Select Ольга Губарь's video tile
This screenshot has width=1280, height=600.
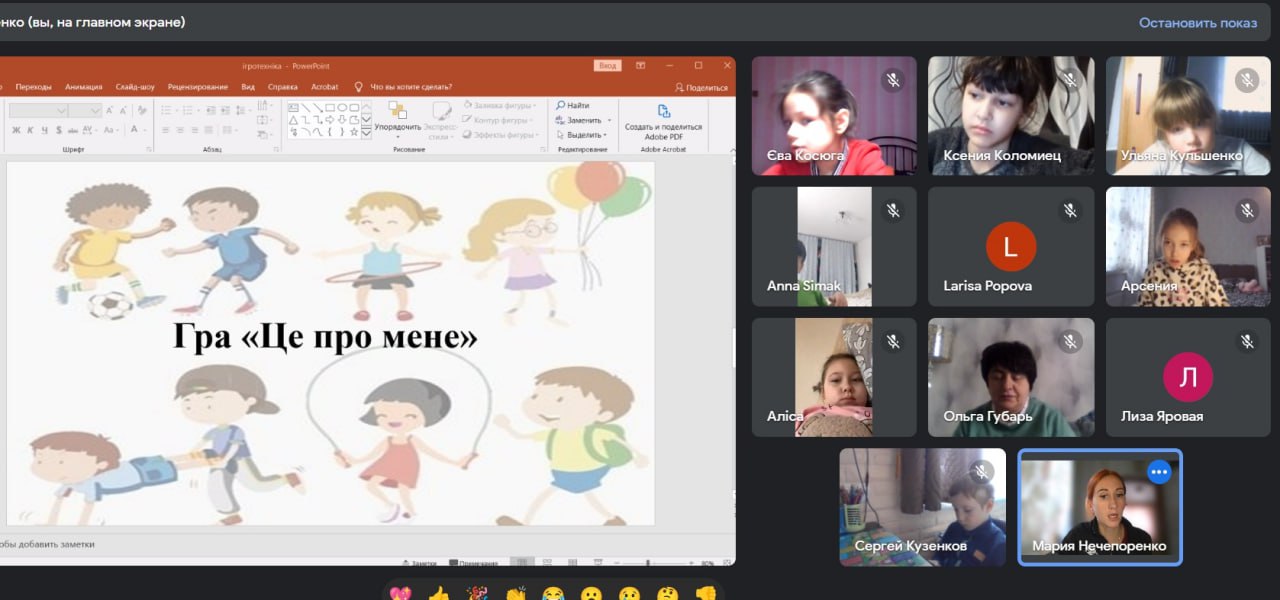1011,377
